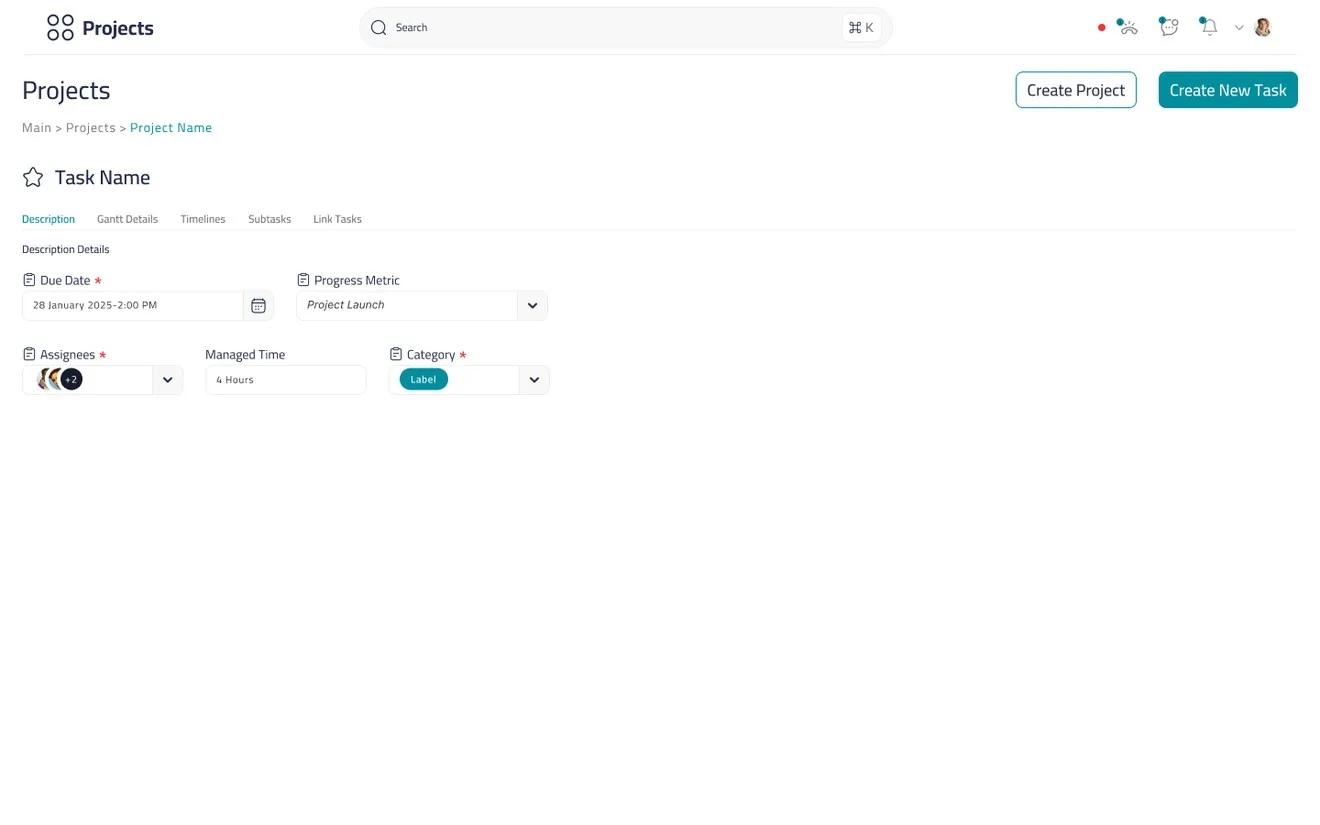Screen dimensions: 1320x825
Task: Click the clipboard icon beside Progress Metric label
Action: pyautogui.click(x=303, y=280)
